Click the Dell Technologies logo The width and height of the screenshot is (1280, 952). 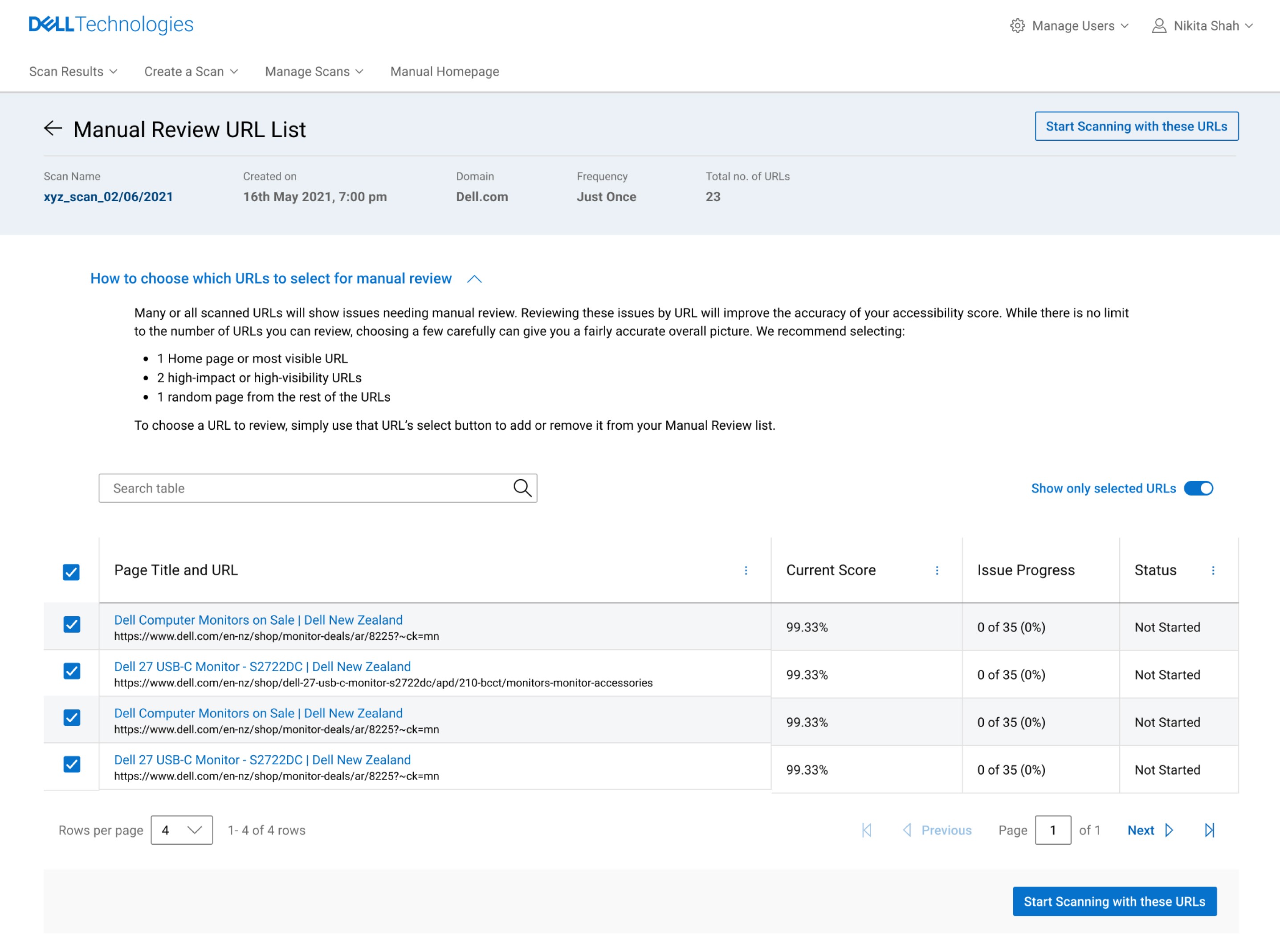click(111, 24)
